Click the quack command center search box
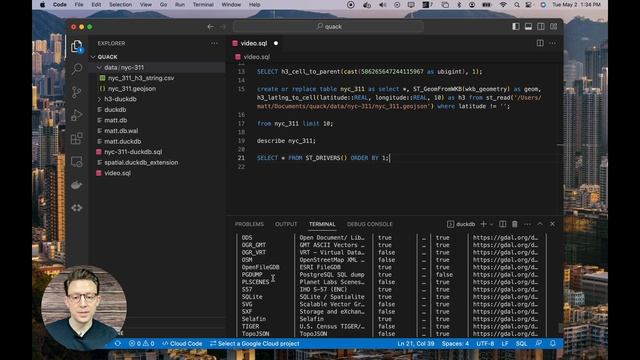The height and width of the screenshot is (360, 640). tap(328, 27)
